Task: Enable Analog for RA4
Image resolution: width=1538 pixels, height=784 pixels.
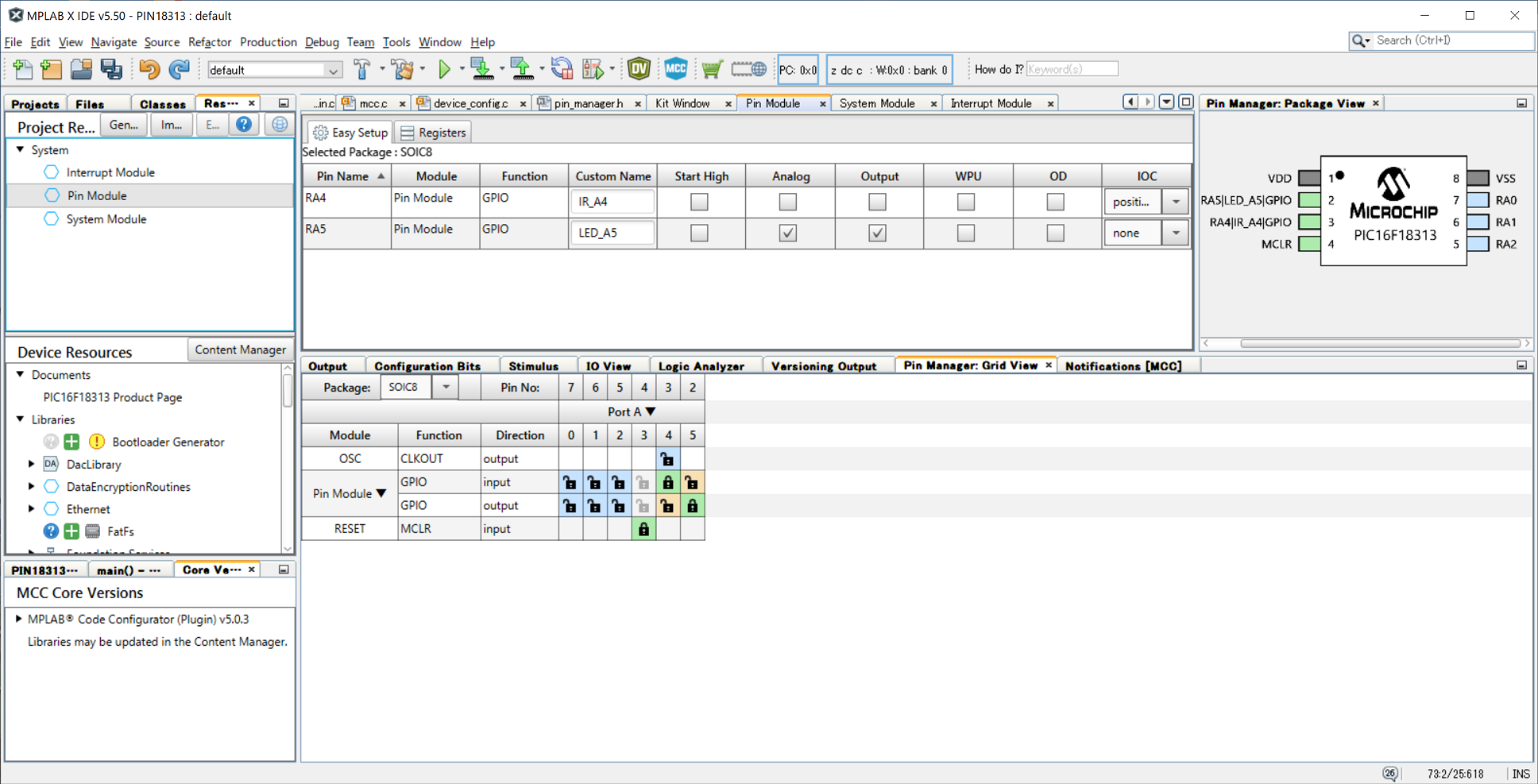Action: [x=788, y=202]
